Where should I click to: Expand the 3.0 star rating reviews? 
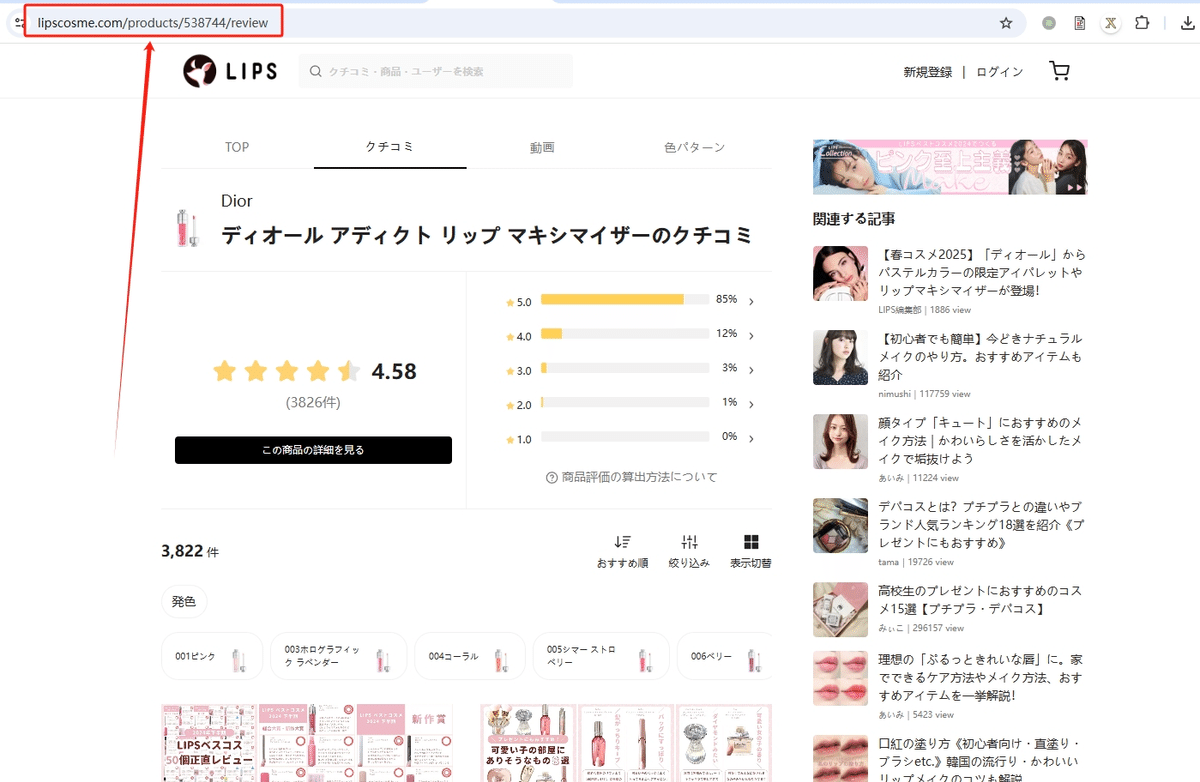pos(751,370)
